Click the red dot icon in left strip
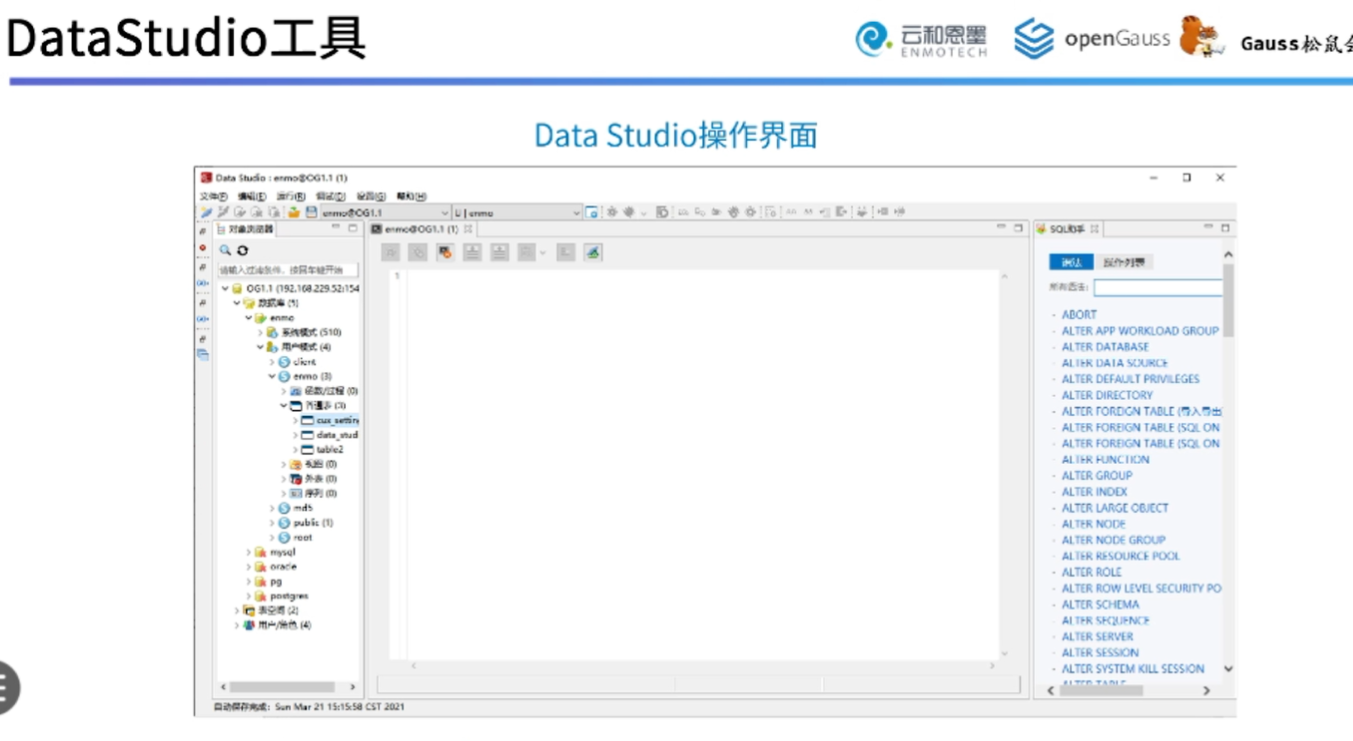Viewport: 1353px width, 741px height. click(x=203, y=248)
